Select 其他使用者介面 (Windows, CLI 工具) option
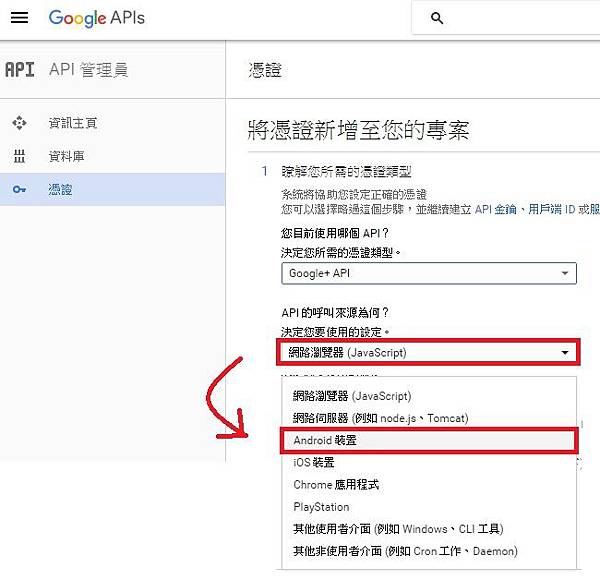 pyautogui.click(x=429, y=529)
